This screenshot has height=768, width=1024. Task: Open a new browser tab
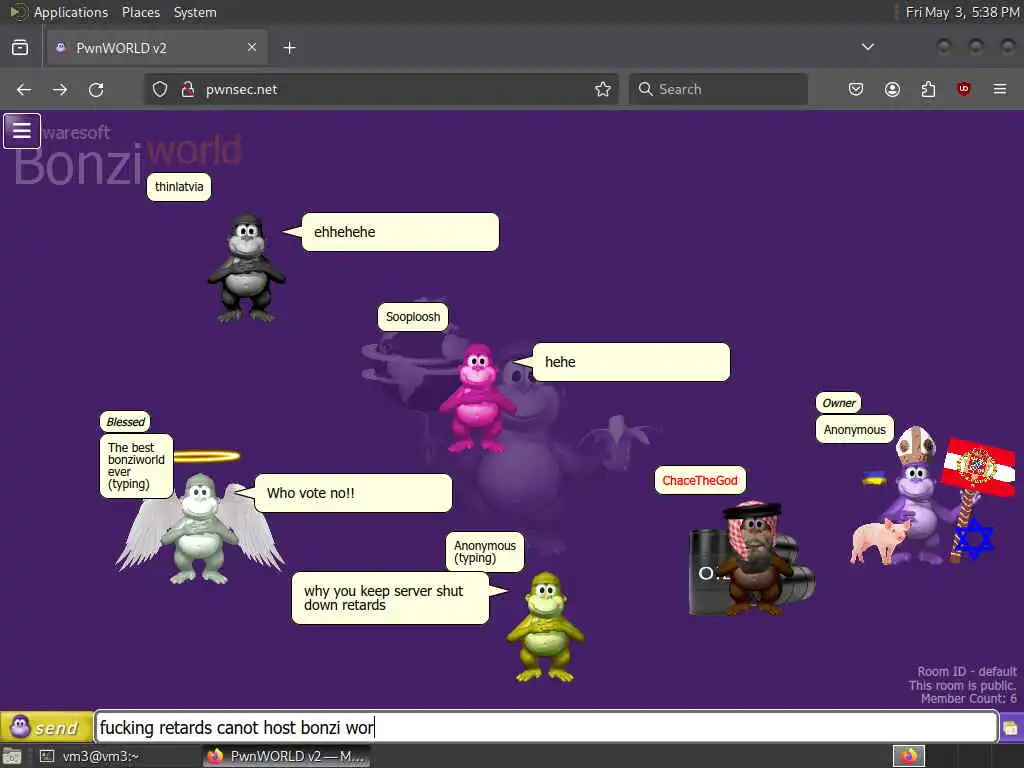point(290,48)
